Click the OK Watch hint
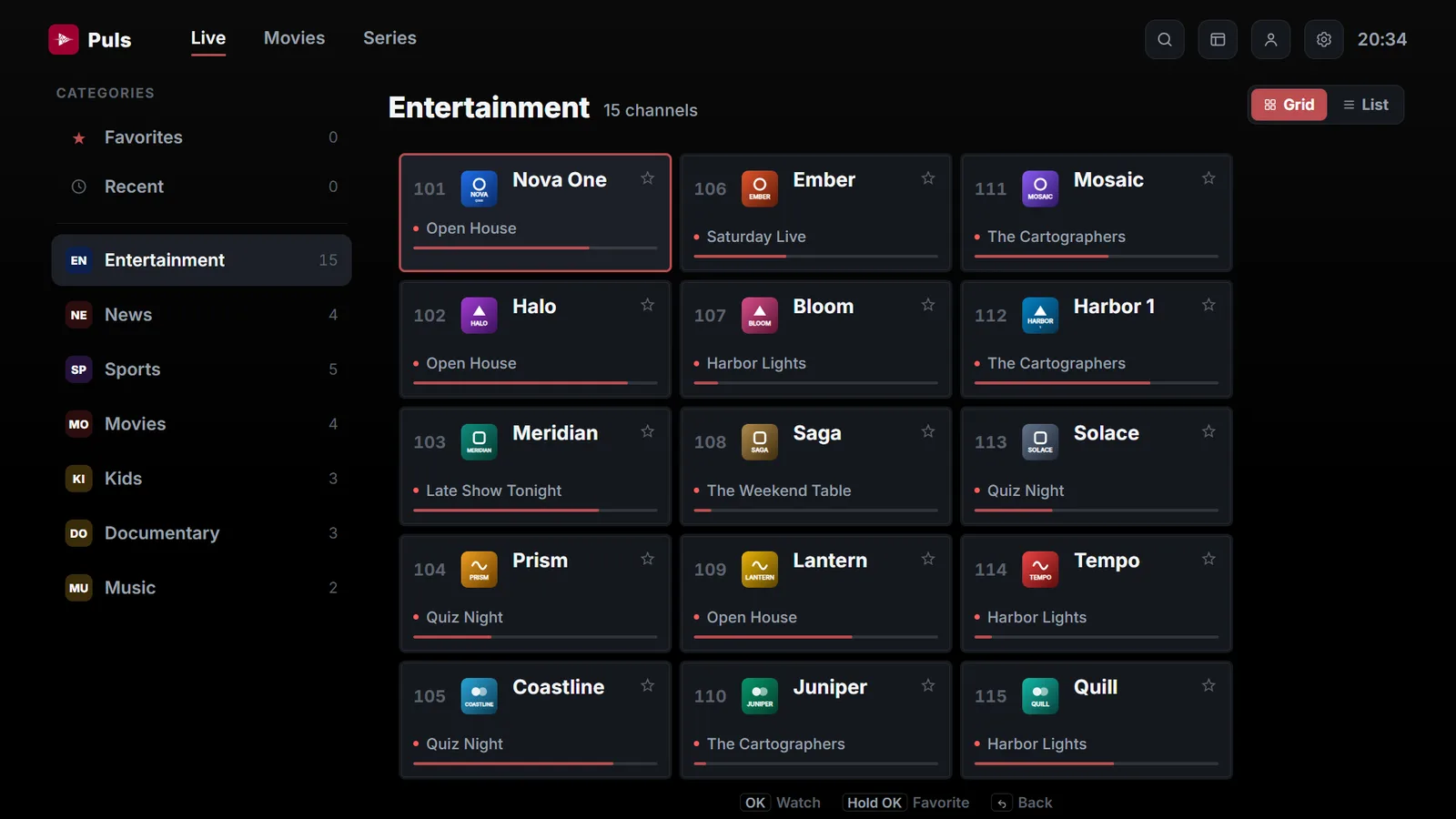 780,803
